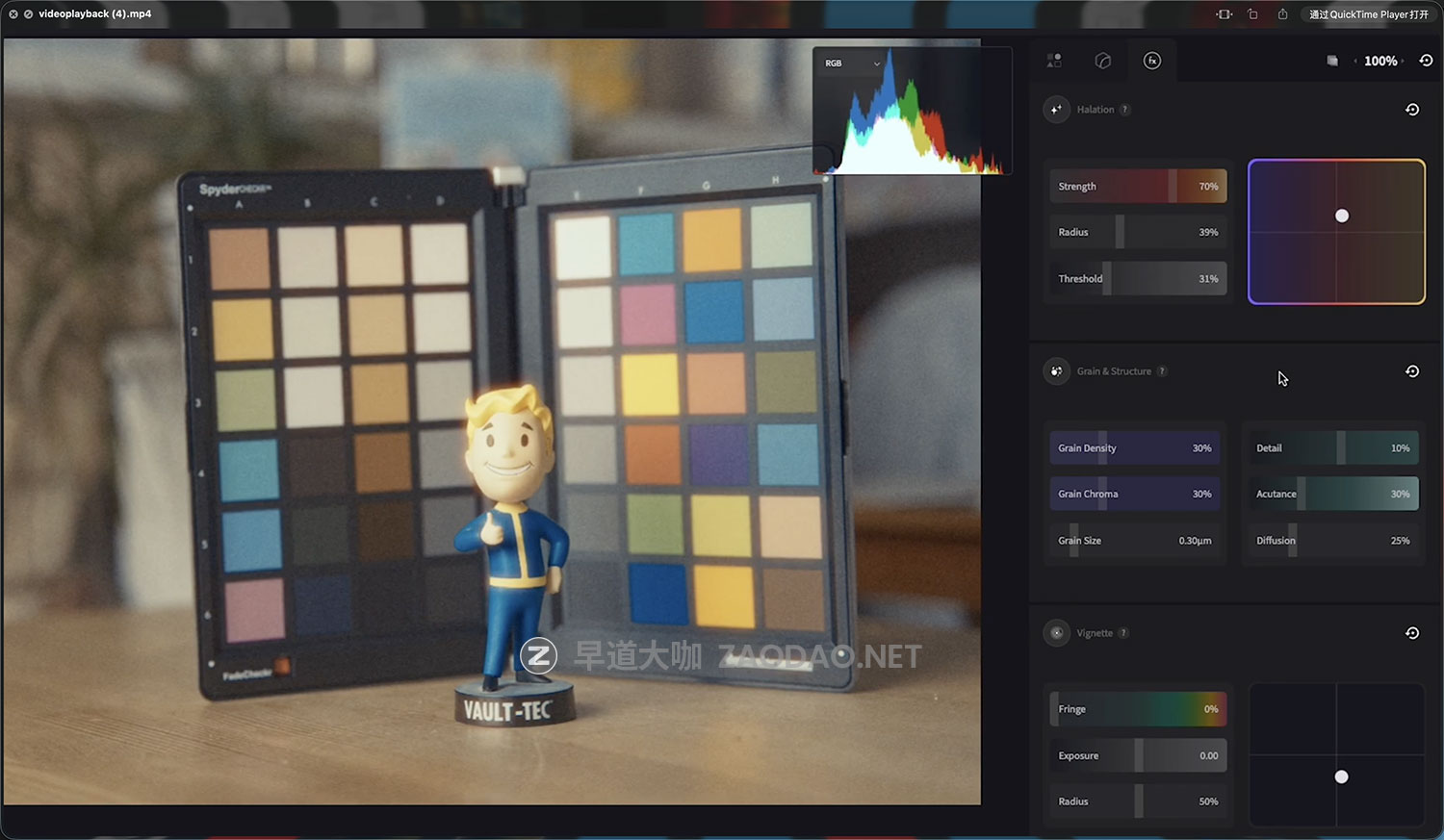
Task: Adjust the Halation Radius slider
Action: [x=1138, y=232]
